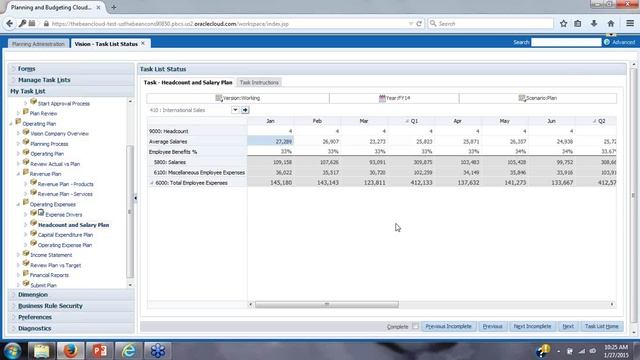
Task: Open the browser hamburger menu
Action: pos(630,24)
